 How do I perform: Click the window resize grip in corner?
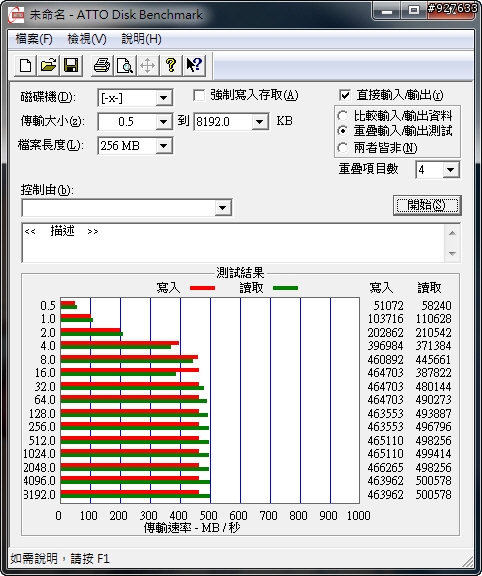[x=467, y=561]
